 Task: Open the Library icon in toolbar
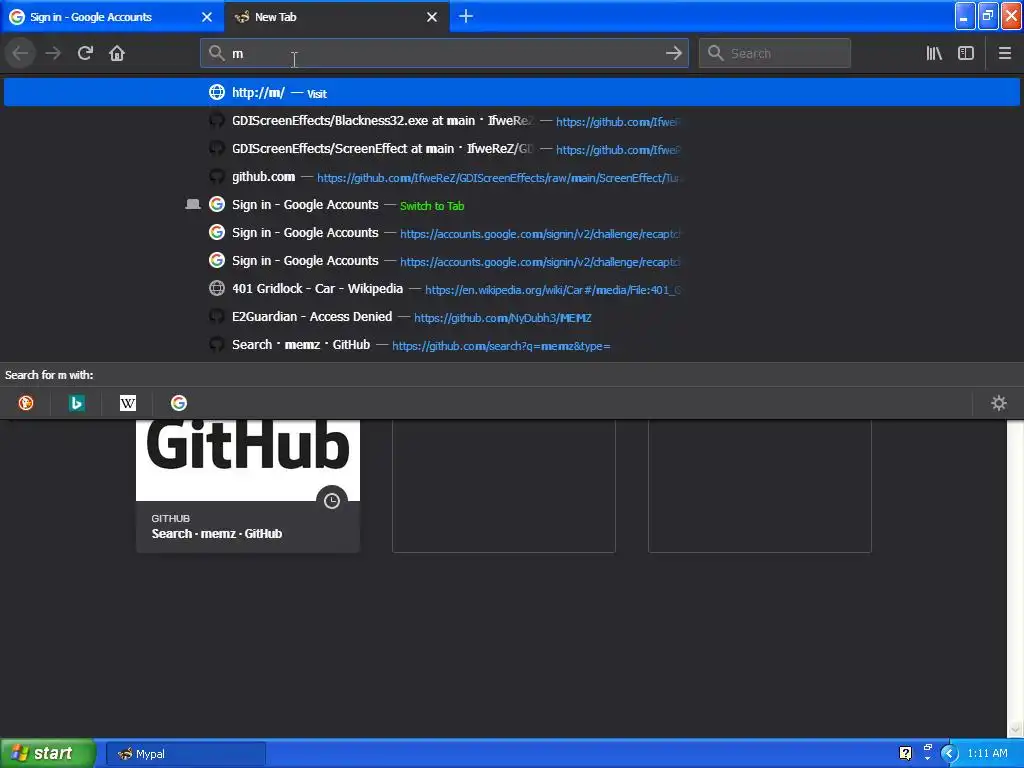coord(934,53)
